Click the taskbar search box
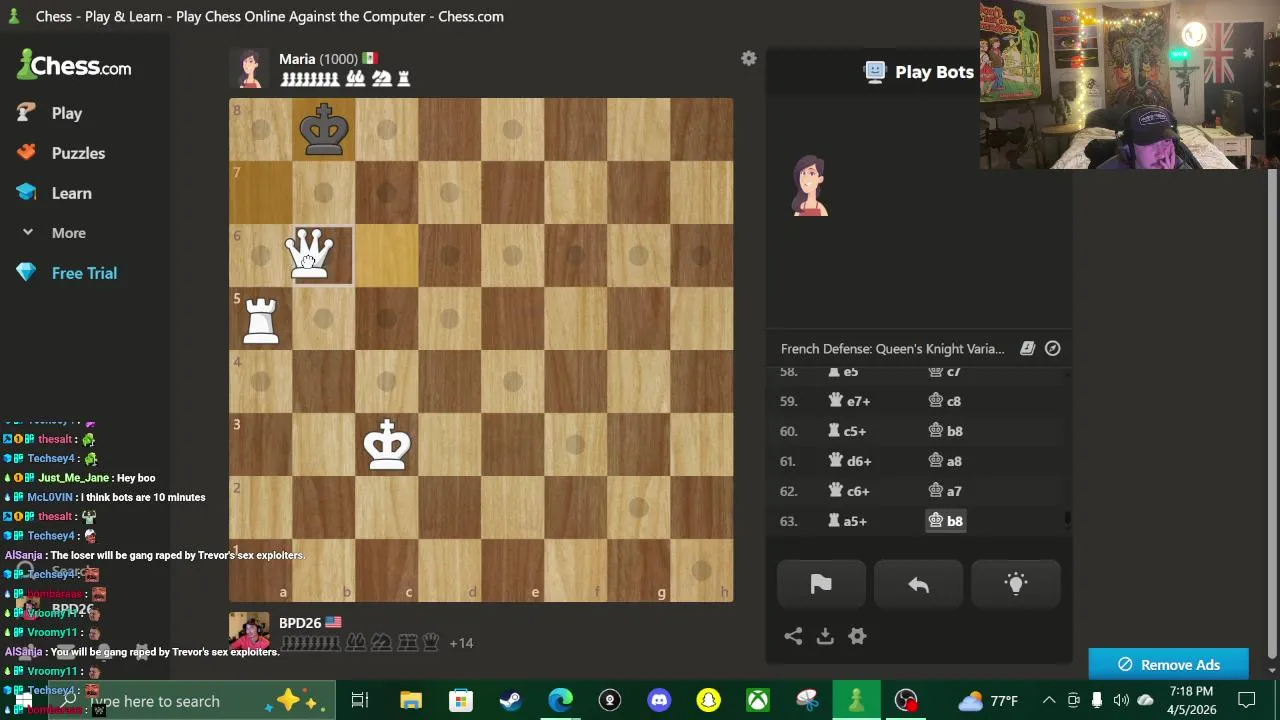 point(190,701)
